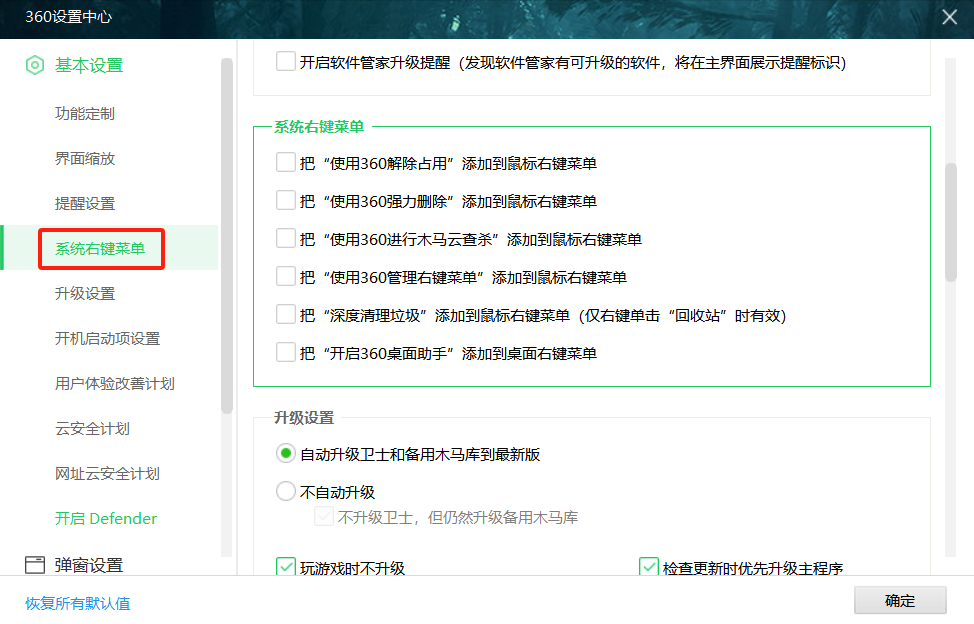Expand the 弹窗设置 section
The height and width of the screenshot is (624, 974).
pyautogui.click(x=89, y=565)
